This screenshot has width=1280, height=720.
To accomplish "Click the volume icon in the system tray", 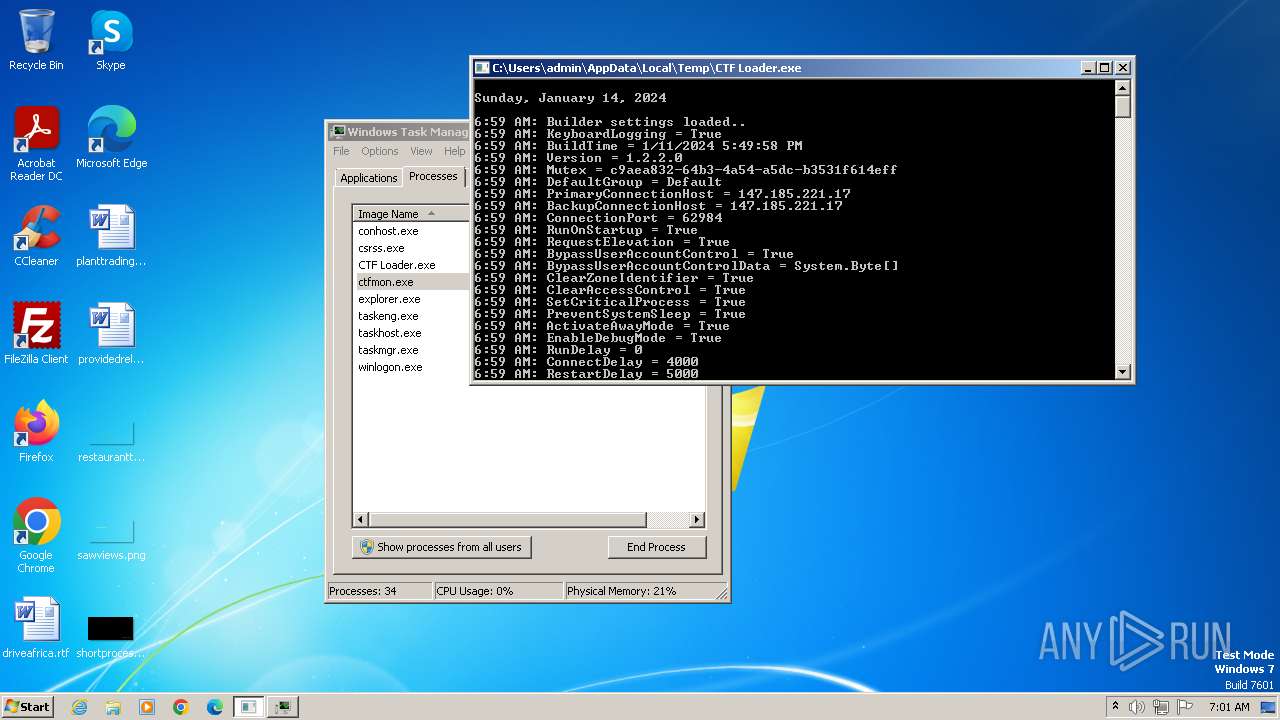I will [1137, 707].
